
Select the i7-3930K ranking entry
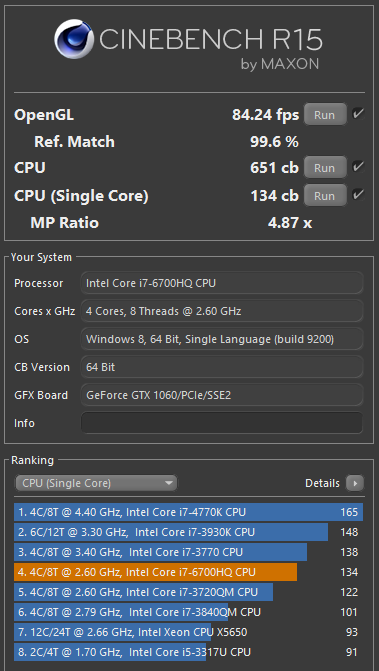[x=189, y=532]
